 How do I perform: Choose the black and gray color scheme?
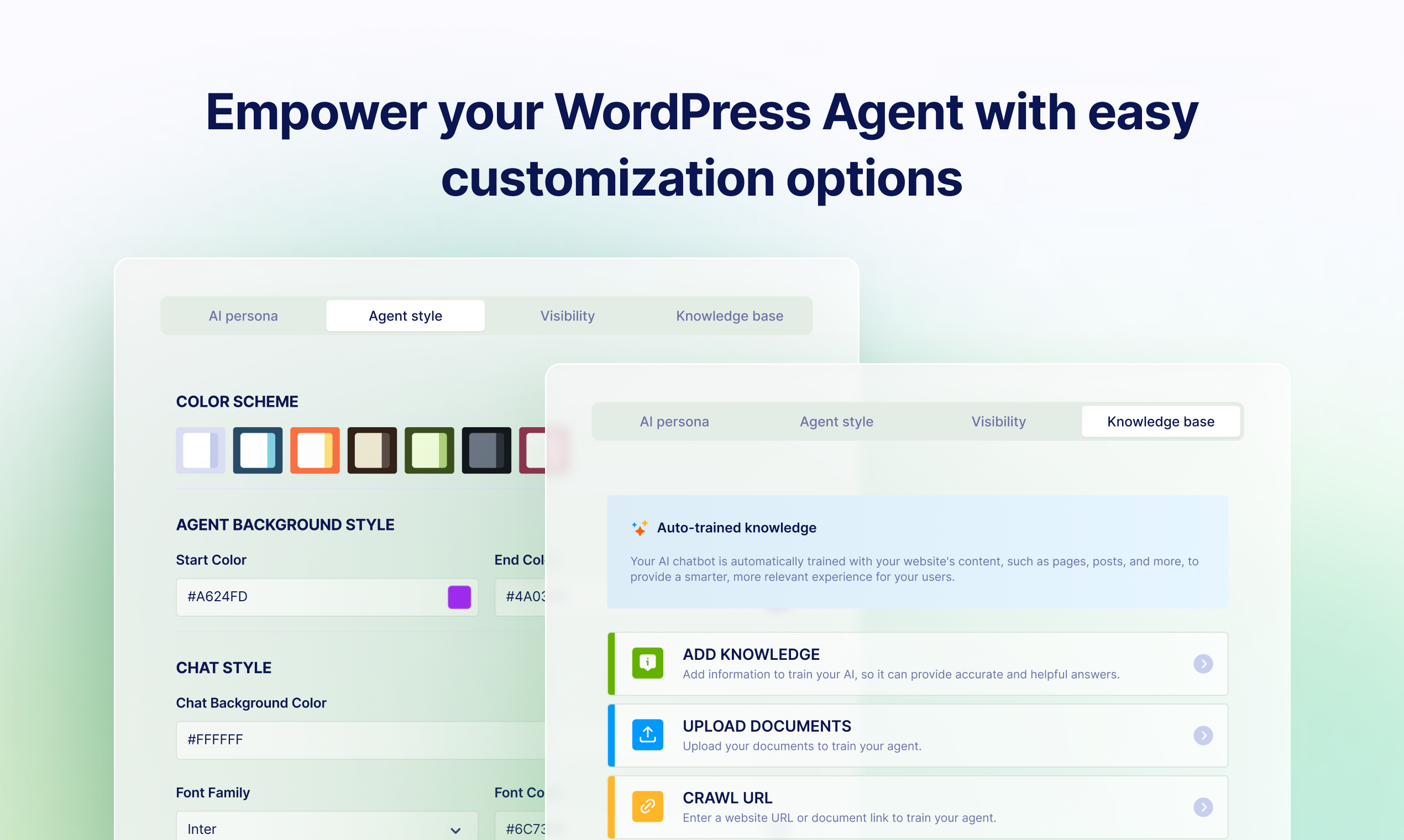coord(486,450)
